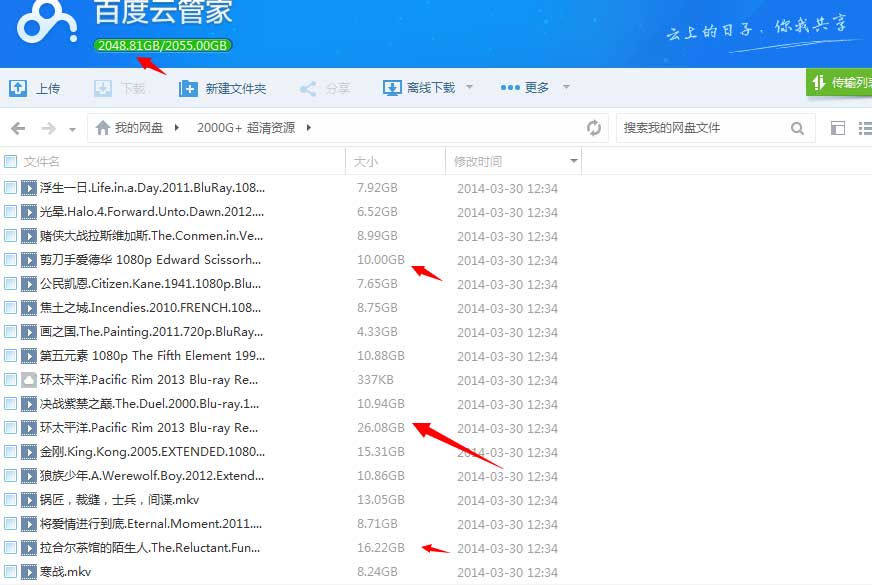The width and height of the screenshot is (872, 585).
Task: Open the 更多 (more) dropdown menu
Action: tap(526, 88)
